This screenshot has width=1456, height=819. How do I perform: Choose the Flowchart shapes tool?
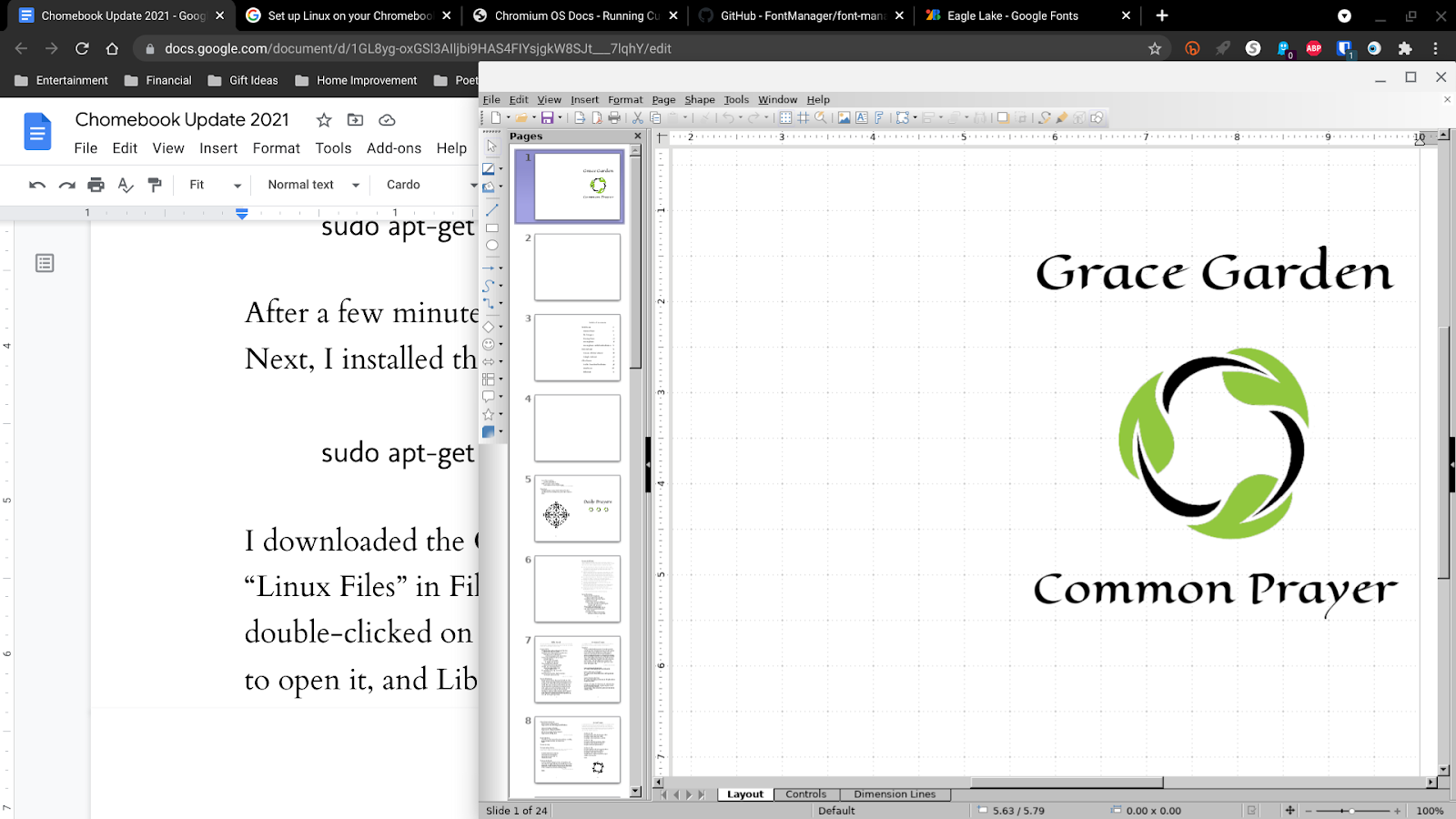pyautogui.click(x=489, y=379)
